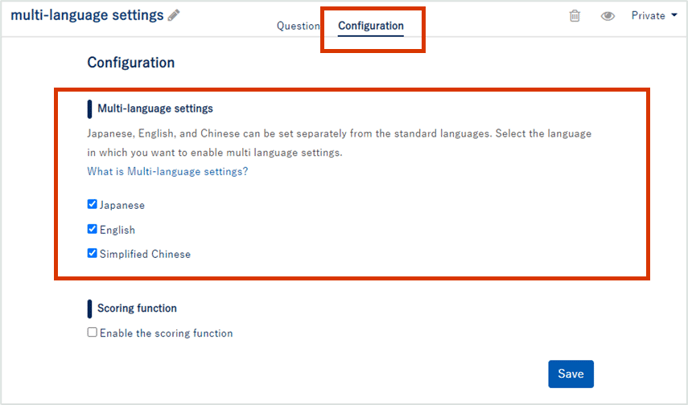Image resolution: width=688 pixels, height=405 pixels.
Task: Disable the Simplified Chinese checkbox
Action: pos(92,253)
